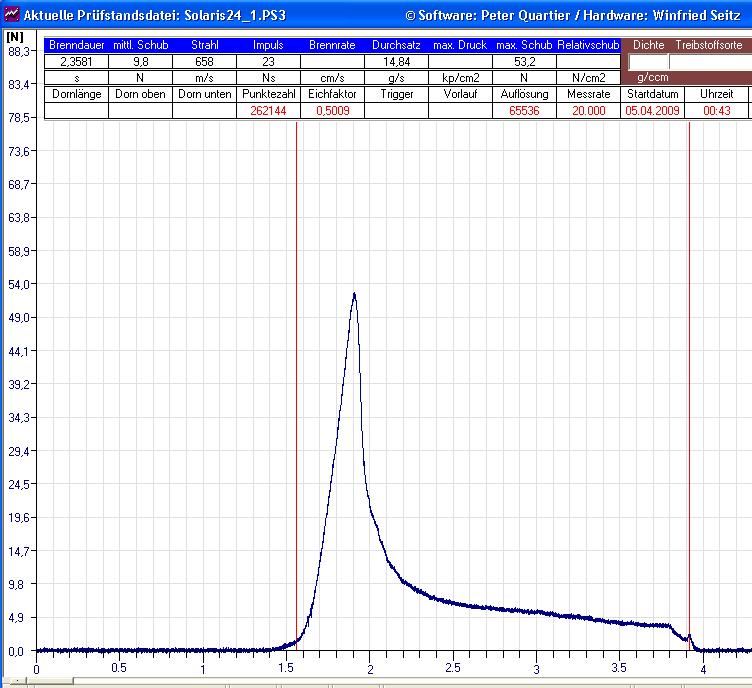Image resolution: width=752 pixels, height=688 pixels.
Task: Click the Brenndauer value 2,3581
Action: [76, 62]
